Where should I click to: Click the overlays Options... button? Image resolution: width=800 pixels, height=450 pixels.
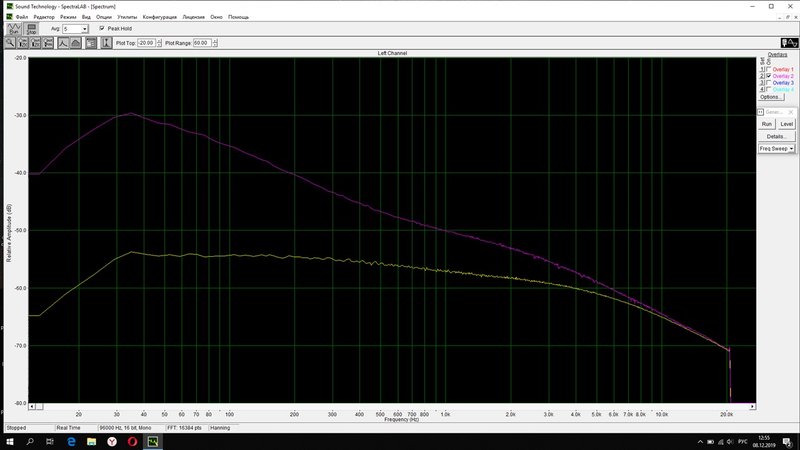tap(771, 97)
